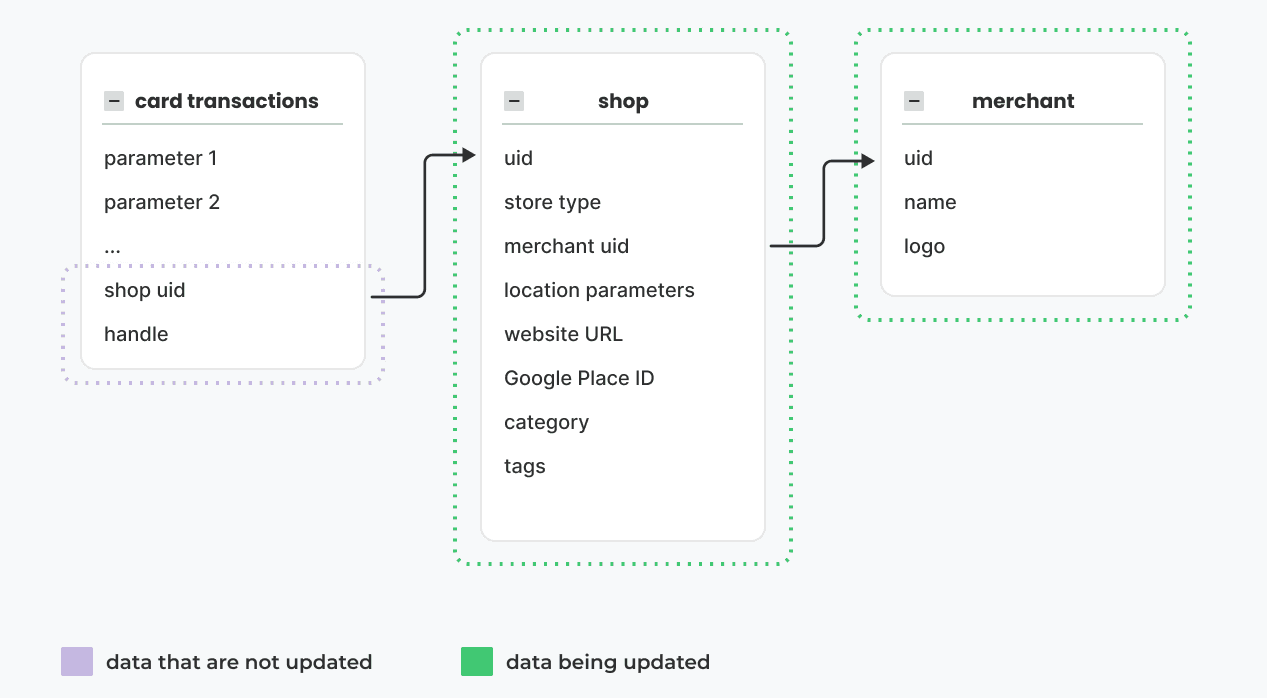
Task: Select the category field in shop
Action: tap(546, 422)
